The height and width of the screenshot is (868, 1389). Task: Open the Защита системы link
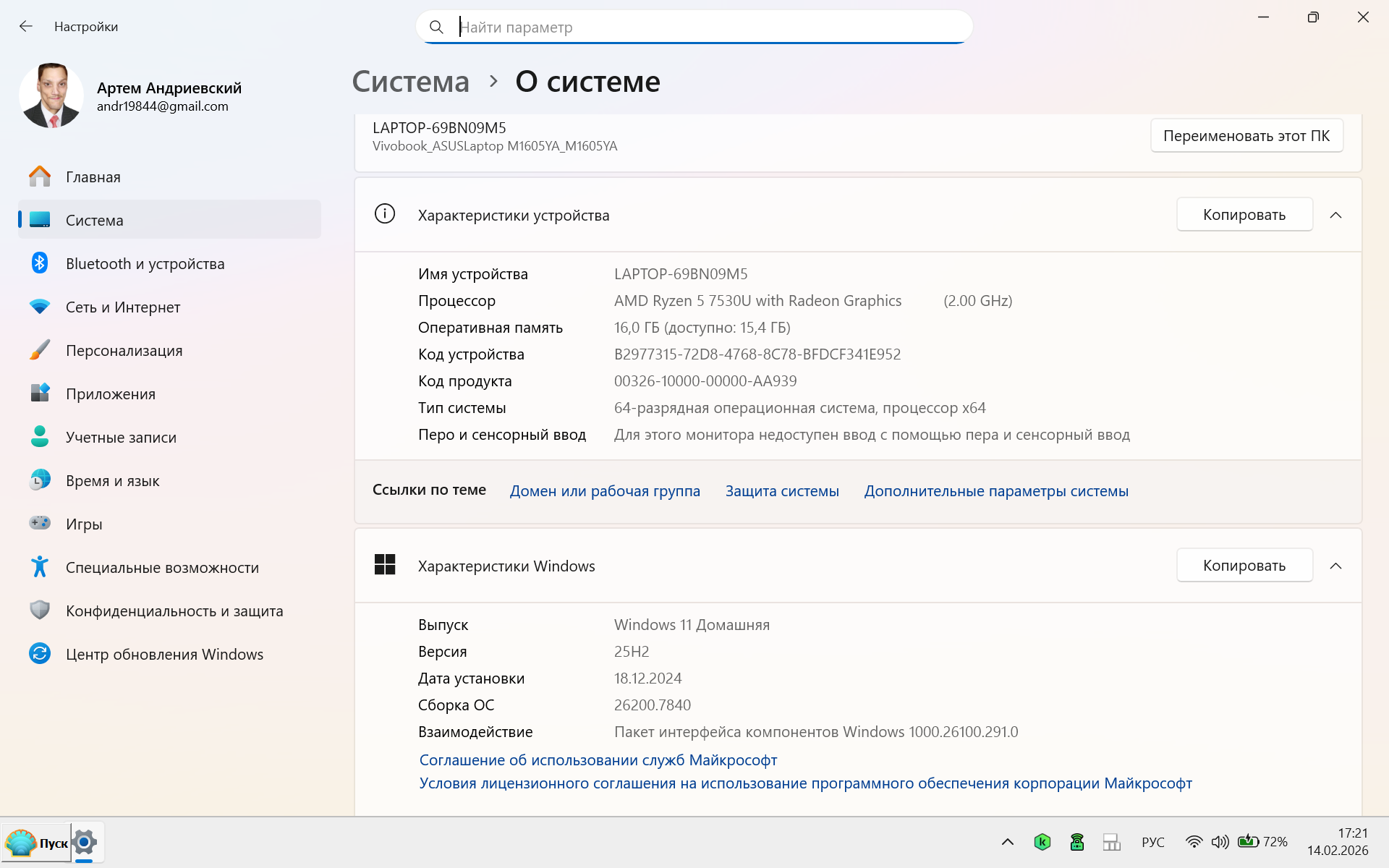(782, 491)
